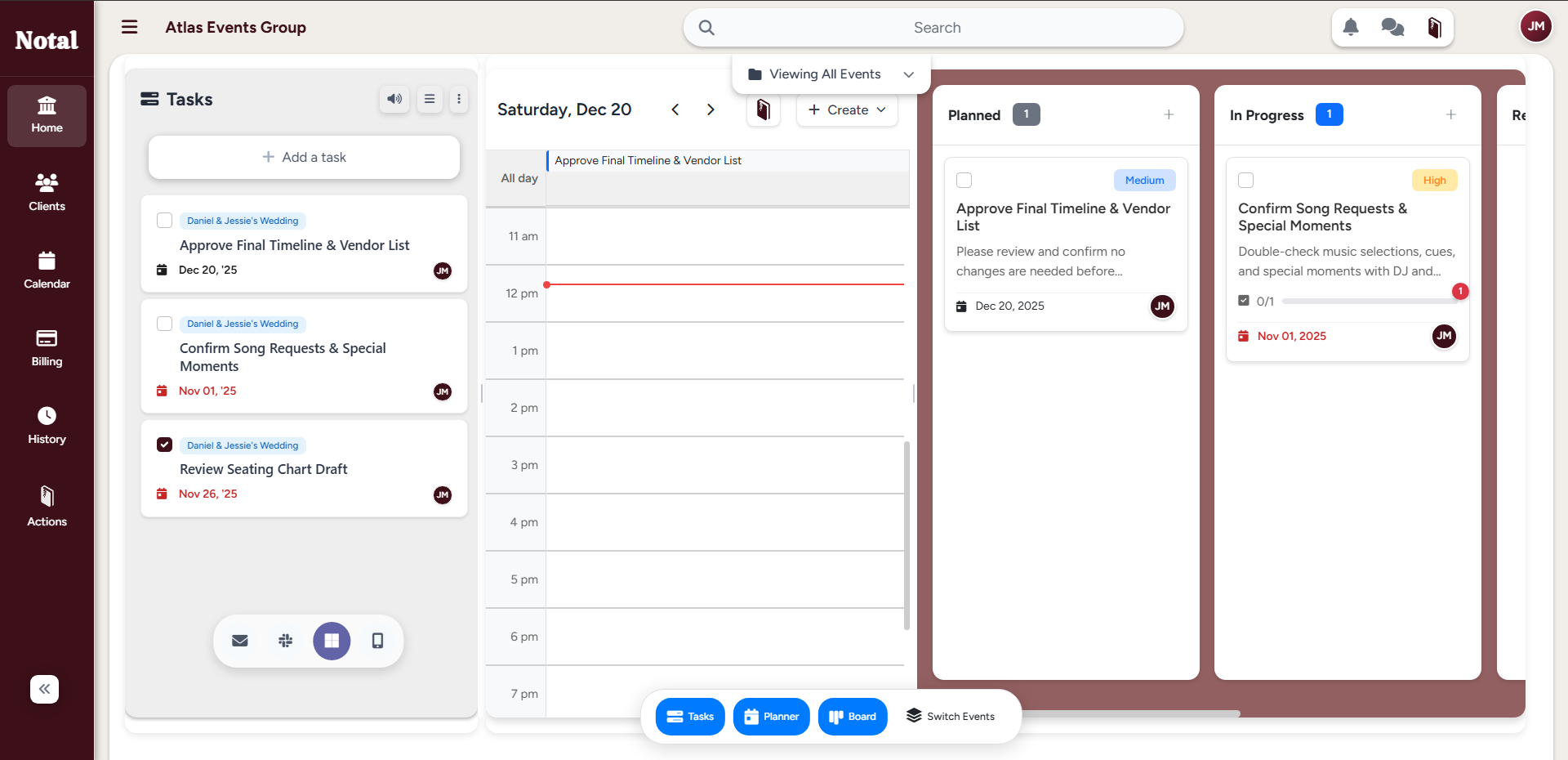Collapse the sidebar with double-chevron icon
Image resolution: width=1568 pixels, height=760 pixels.
point(45,689)
